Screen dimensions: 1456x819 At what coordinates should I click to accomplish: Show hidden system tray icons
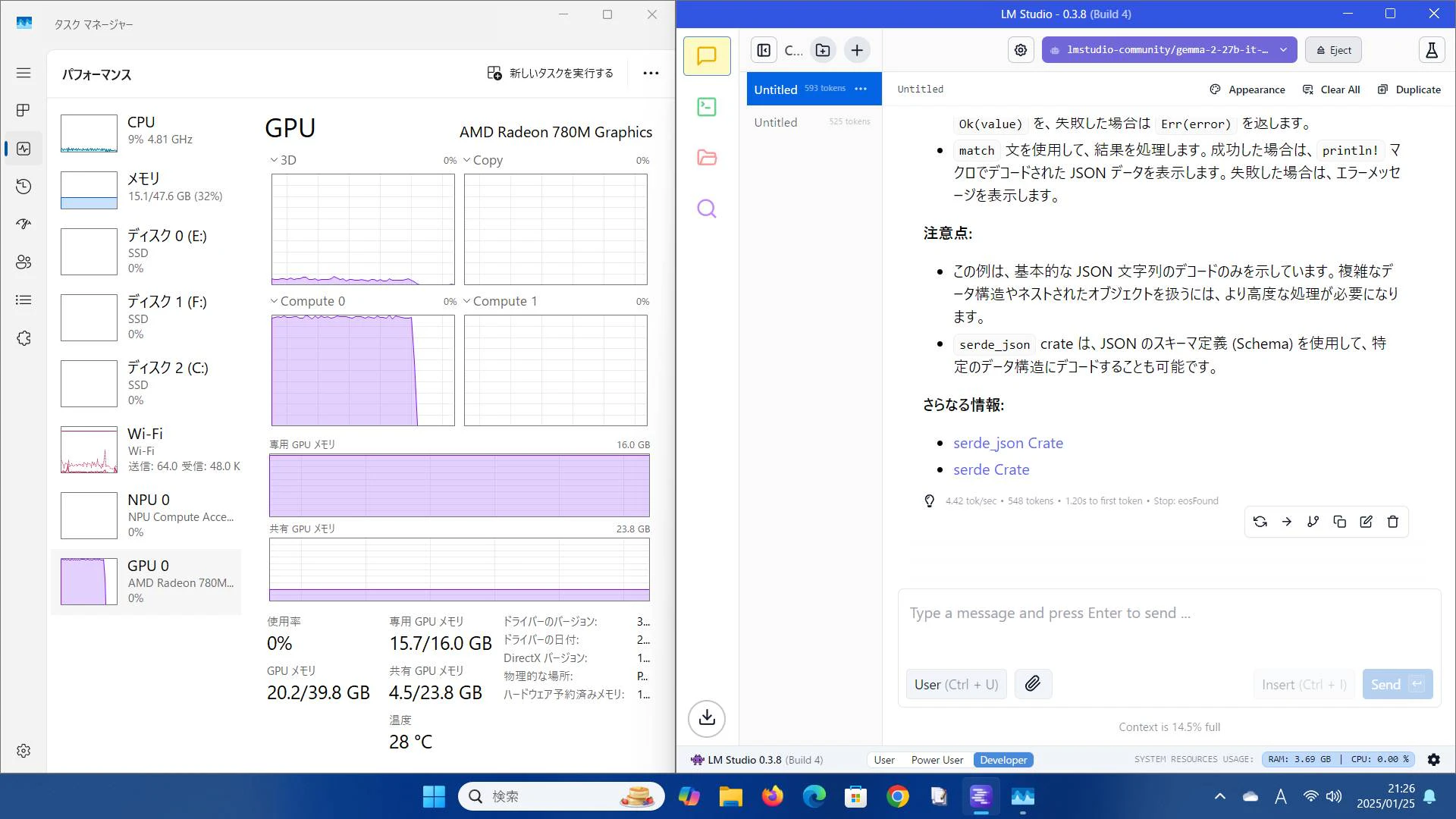(x=1220, y=796)
